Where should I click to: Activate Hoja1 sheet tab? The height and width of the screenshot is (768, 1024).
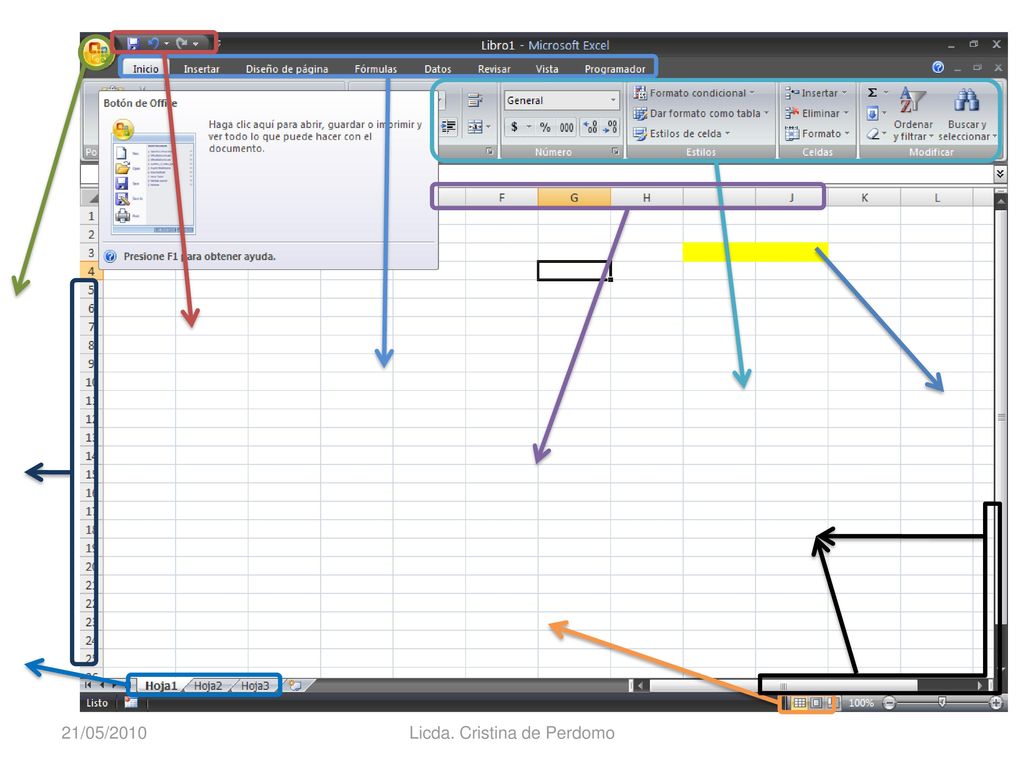coord(161,686)
